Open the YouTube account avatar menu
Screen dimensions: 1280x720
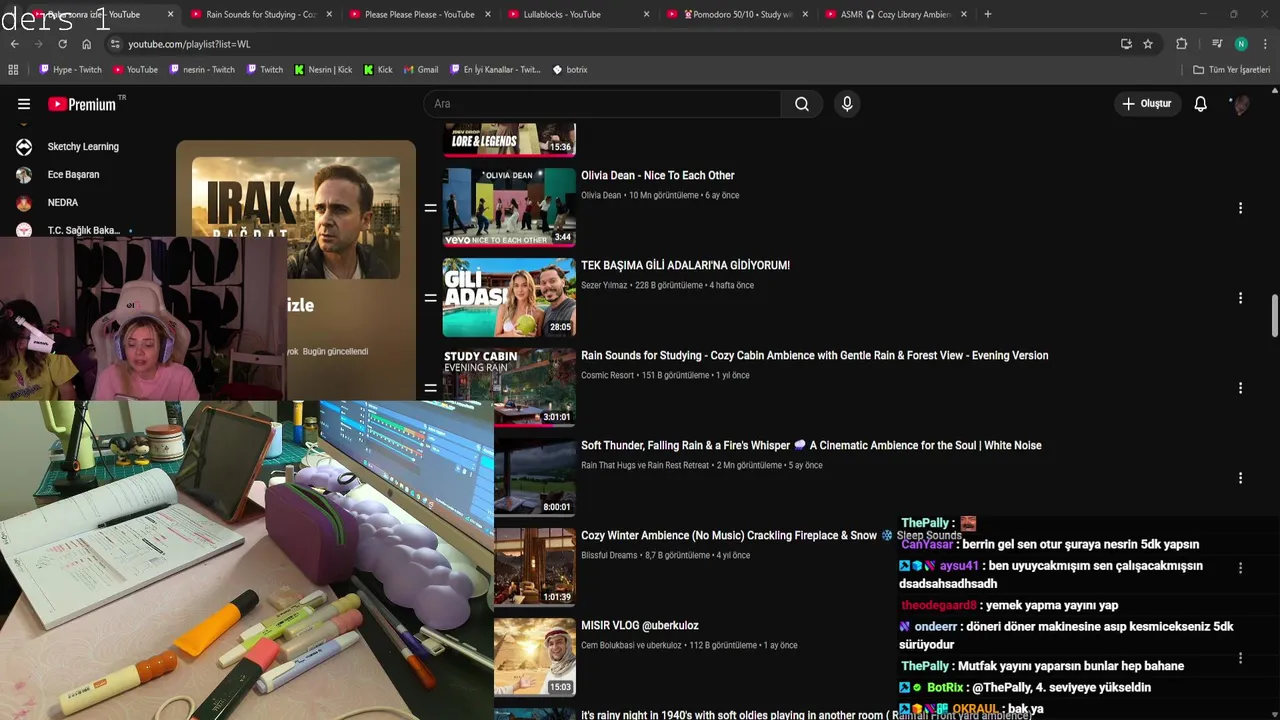coord(1240,104)
